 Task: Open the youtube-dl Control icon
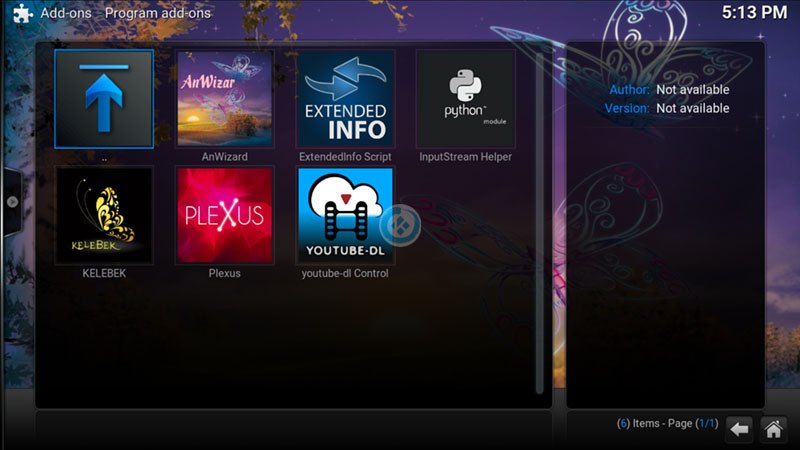pyautogui.click(x=345, y=215)
